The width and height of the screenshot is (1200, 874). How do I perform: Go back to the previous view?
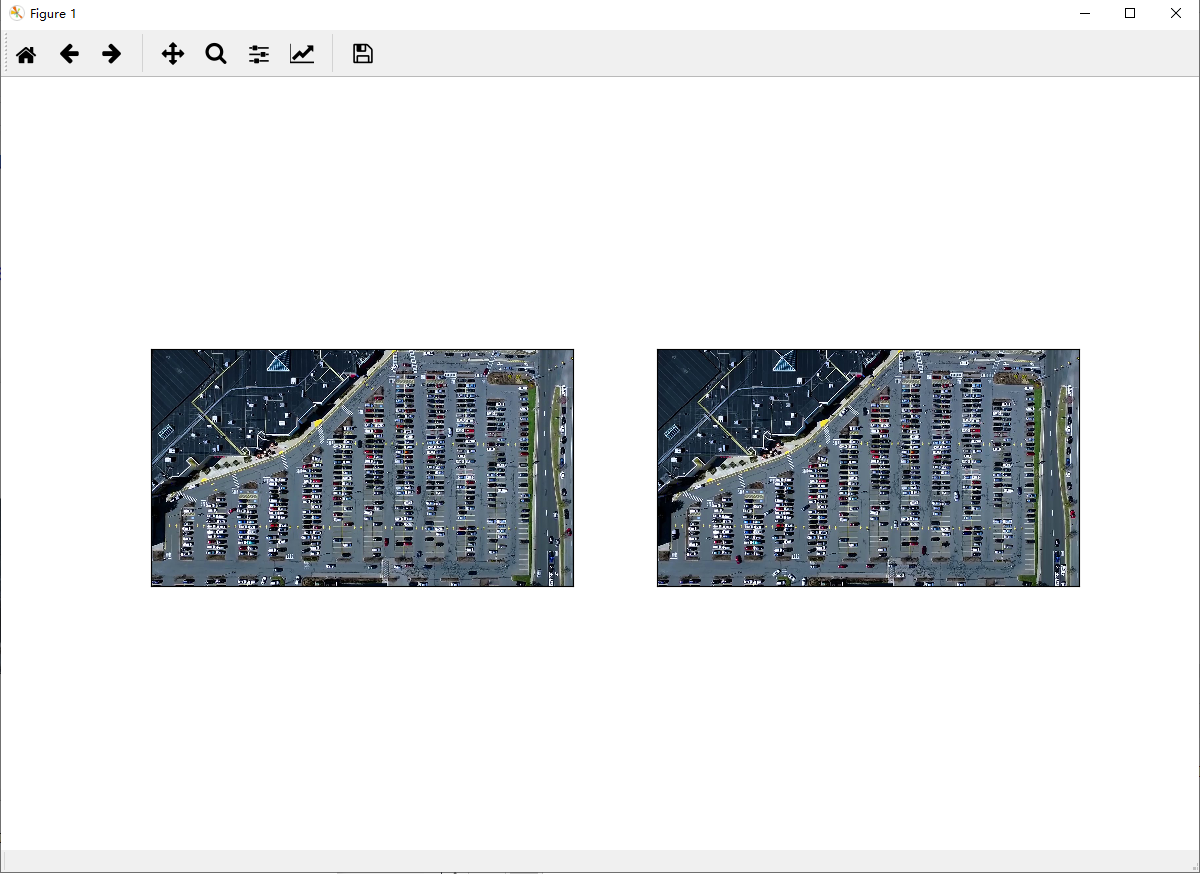pyautogui.click(x=69, y=54)
